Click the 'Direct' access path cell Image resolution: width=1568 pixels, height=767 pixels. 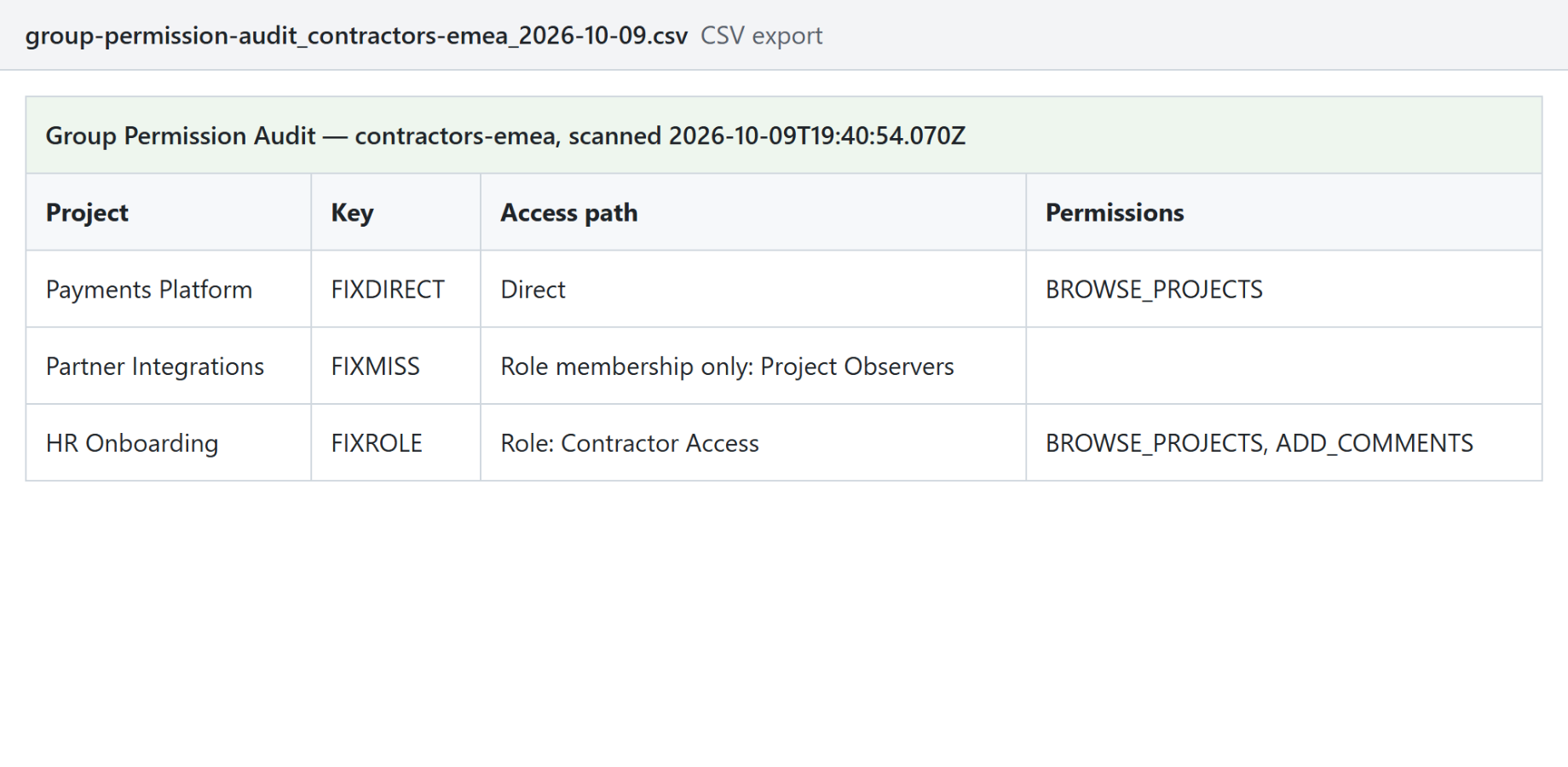point(753,289)
